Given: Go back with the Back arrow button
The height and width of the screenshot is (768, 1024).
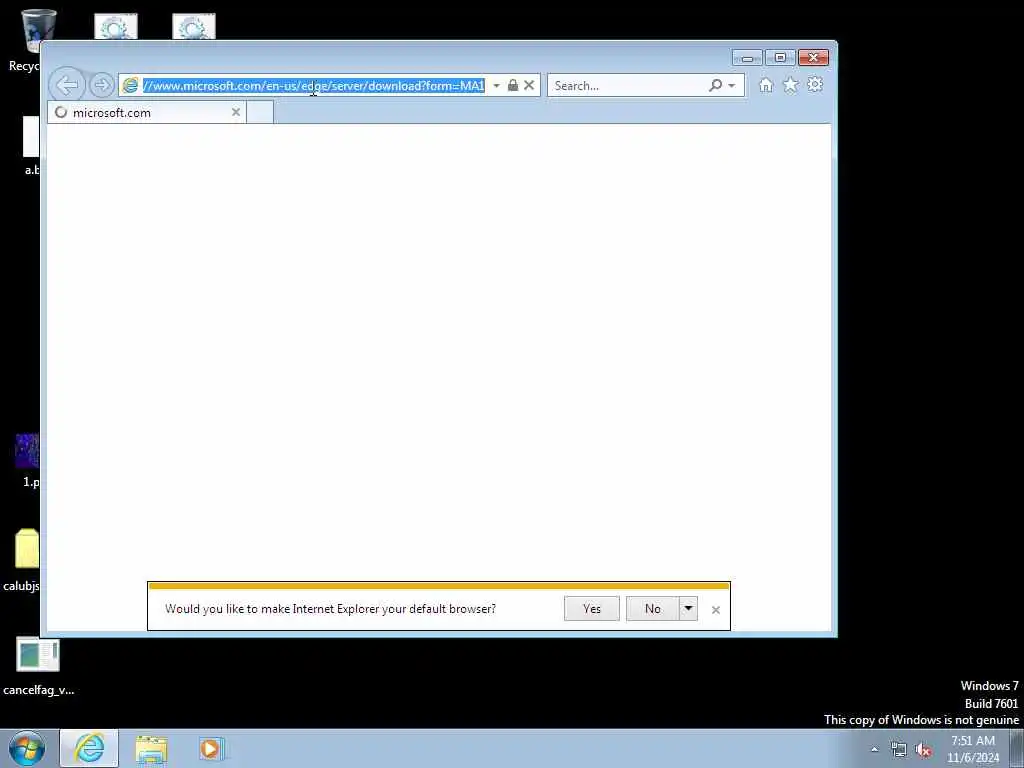Looking at the screenshot, I should click(x=67, y=85).
